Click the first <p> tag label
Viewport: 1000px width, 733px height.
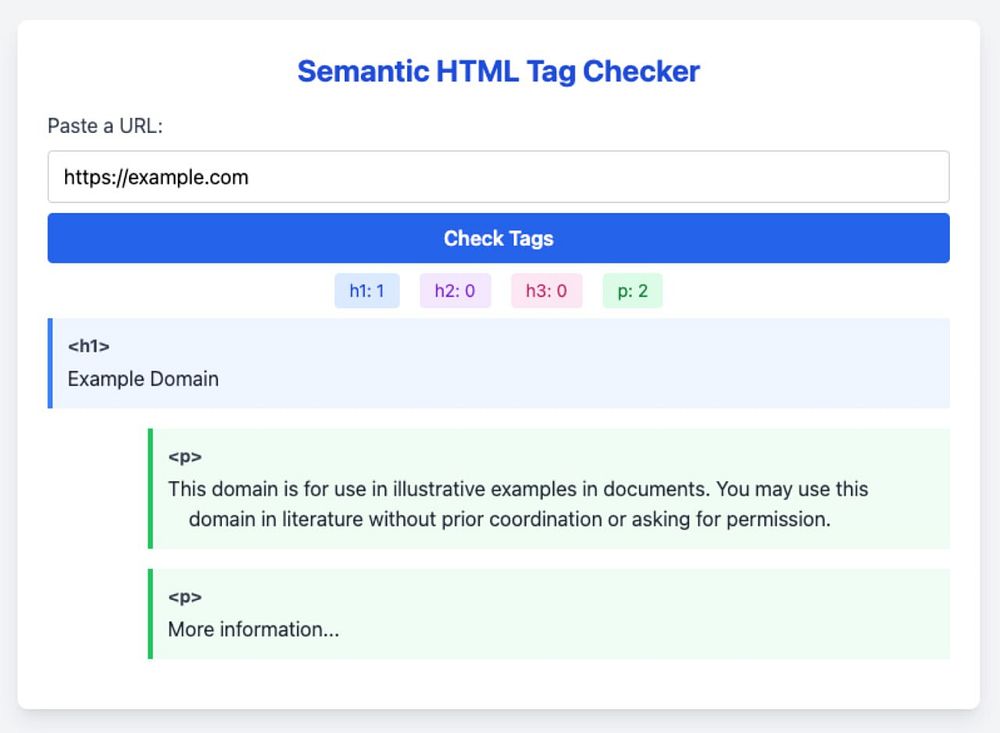(x=185, y=456)
